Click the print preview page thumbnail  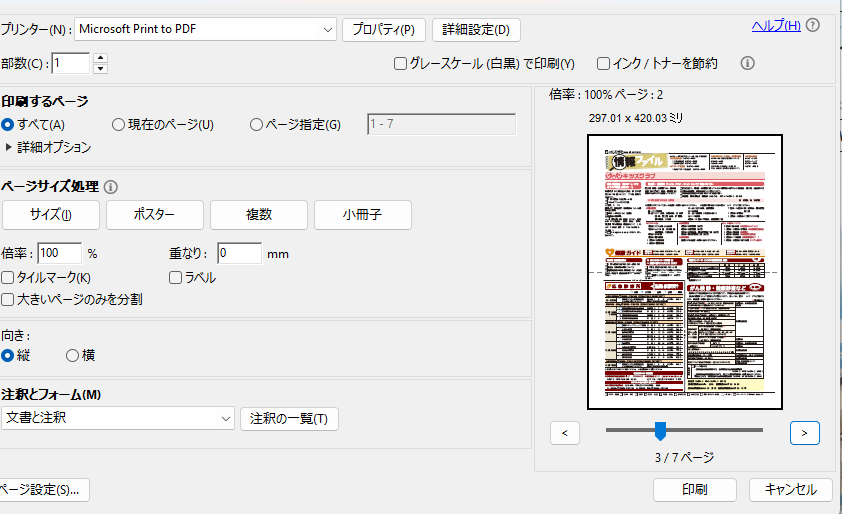click(x=685, y=272)
